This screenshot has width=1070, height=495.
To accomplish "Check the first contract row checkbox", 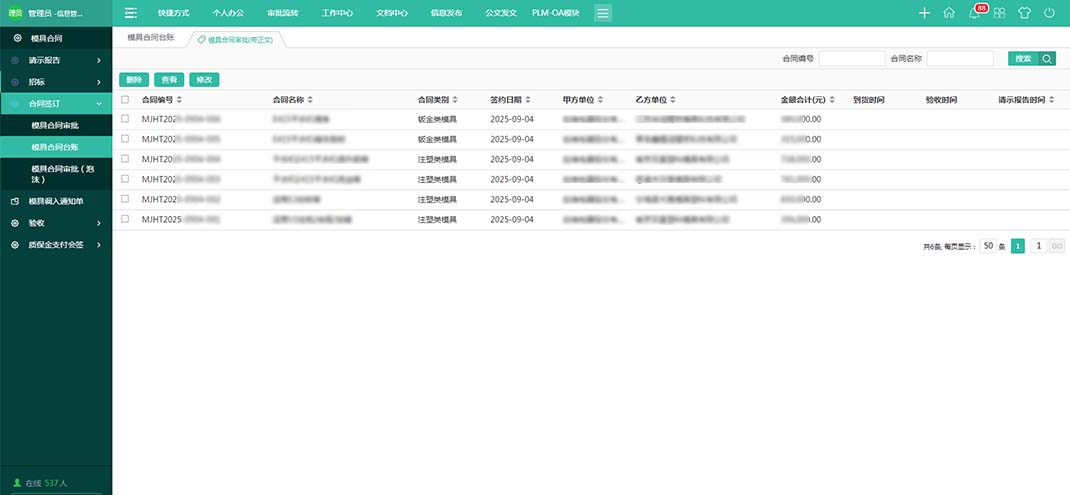I will click(x=125, y=119).
